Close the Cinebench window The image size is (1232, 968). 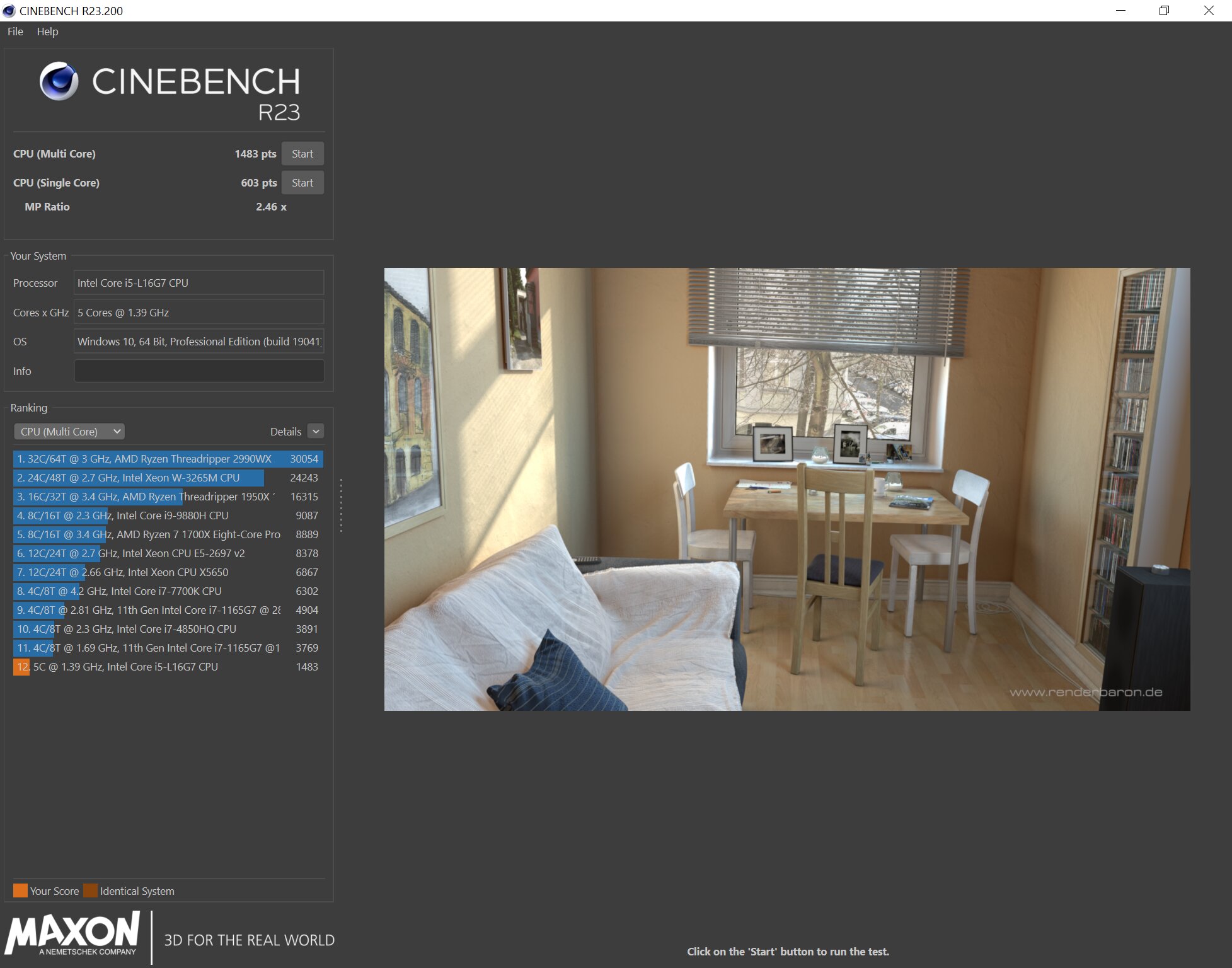tap(1209, 11)
